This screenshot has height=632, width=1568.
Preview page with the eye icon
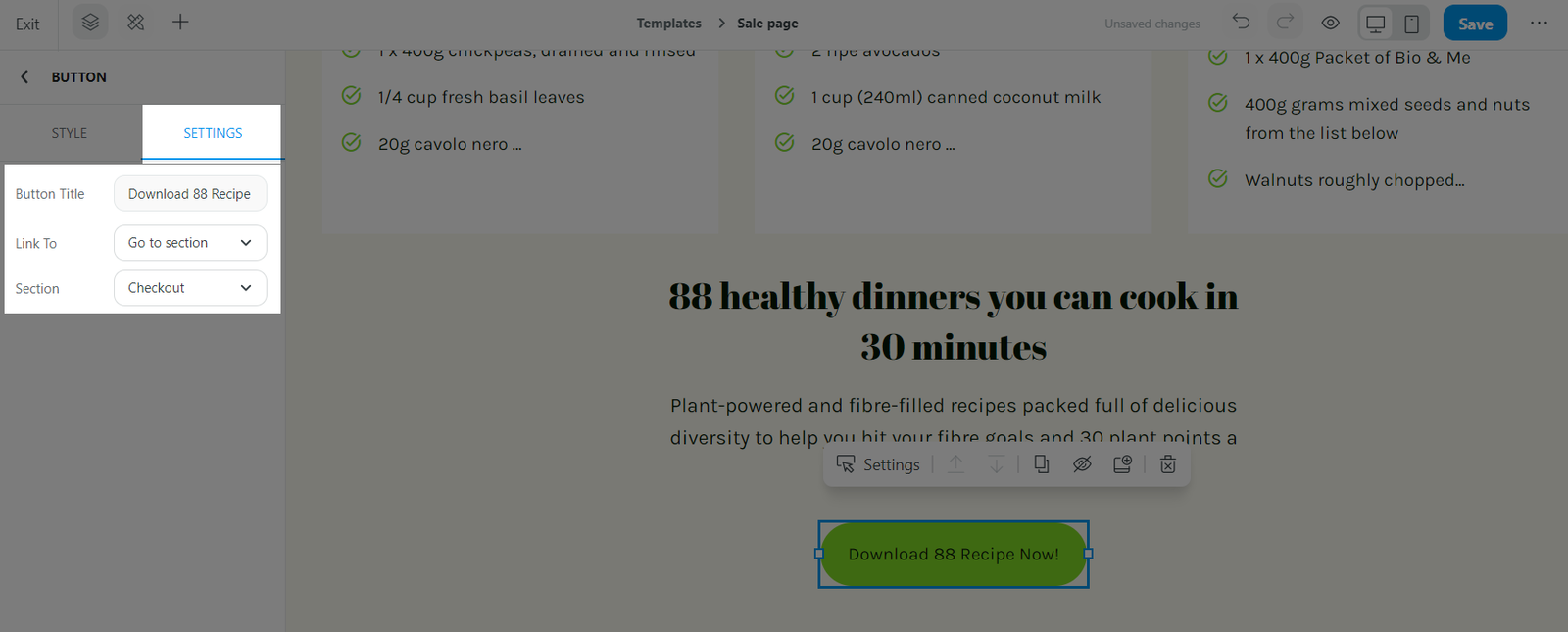point(1330,23)
